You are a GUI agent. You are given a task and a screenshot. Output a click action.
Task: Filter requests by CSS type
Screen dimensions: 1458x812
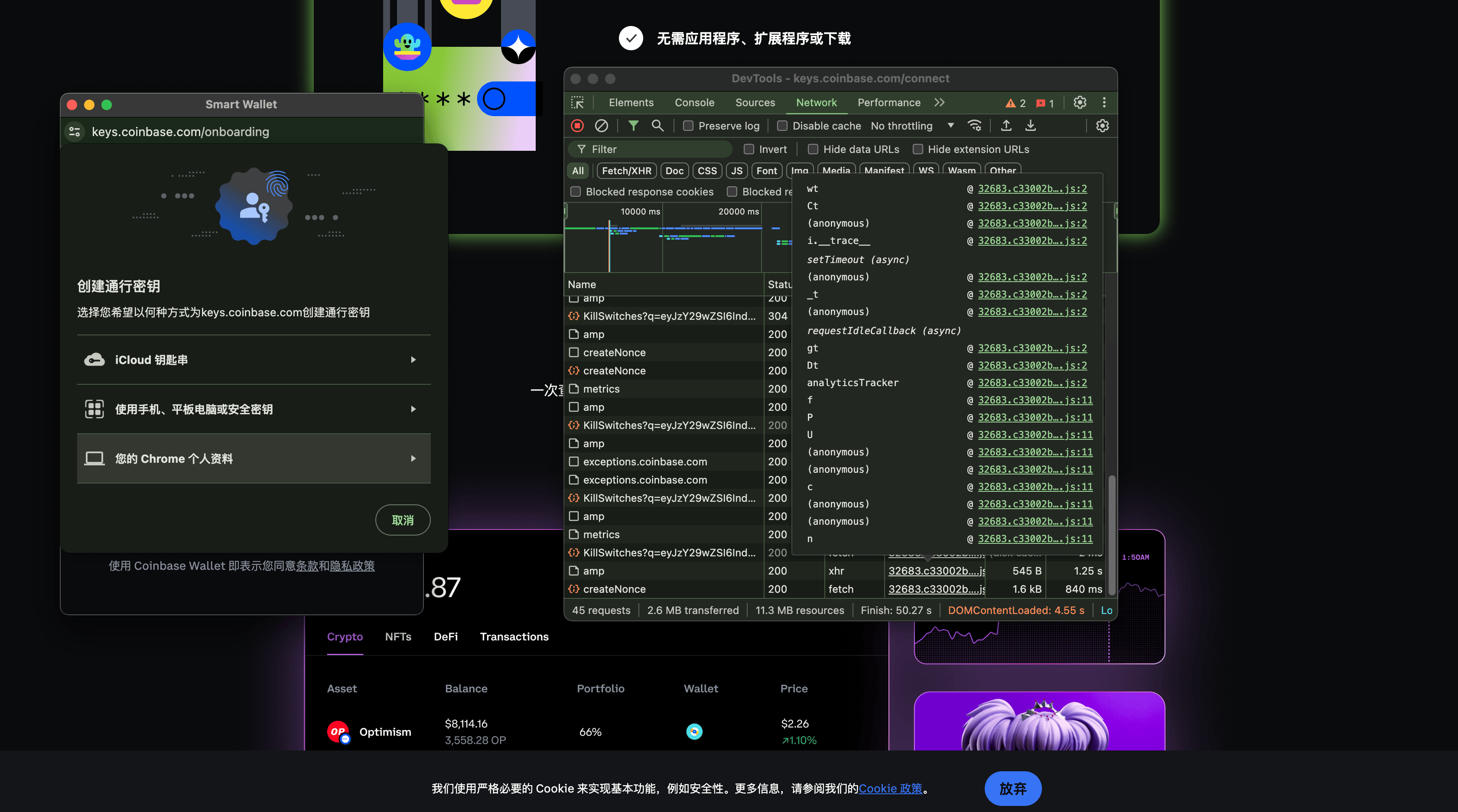pyautogui.click(x=707, y=171)
